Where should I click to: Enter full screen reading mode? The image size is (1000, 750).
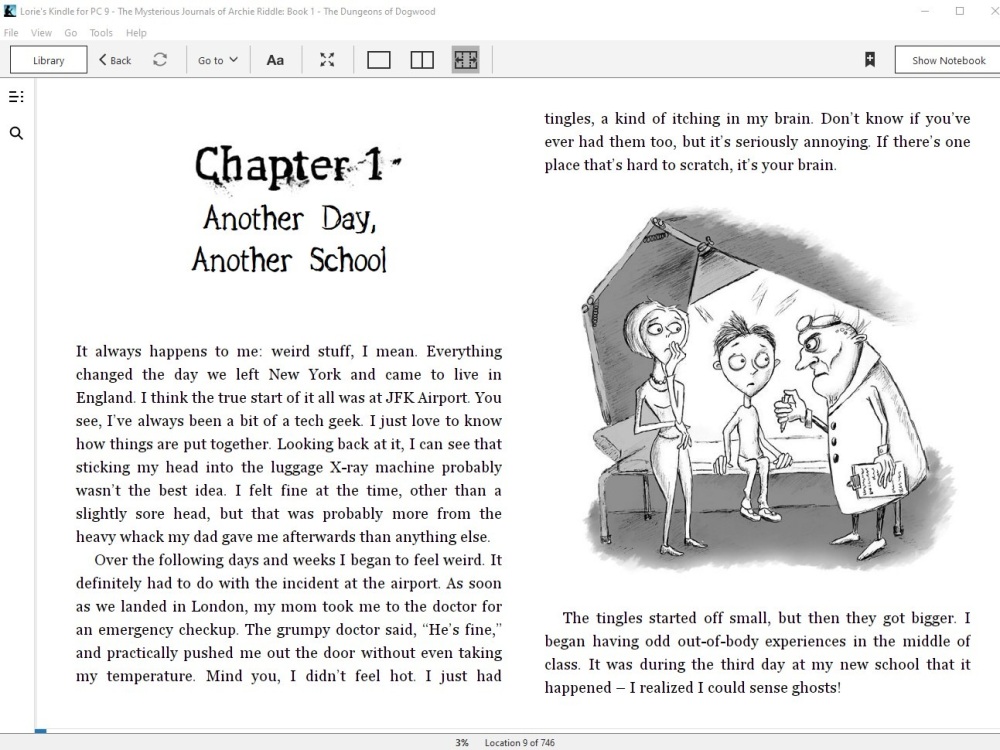tap(327, 60)
